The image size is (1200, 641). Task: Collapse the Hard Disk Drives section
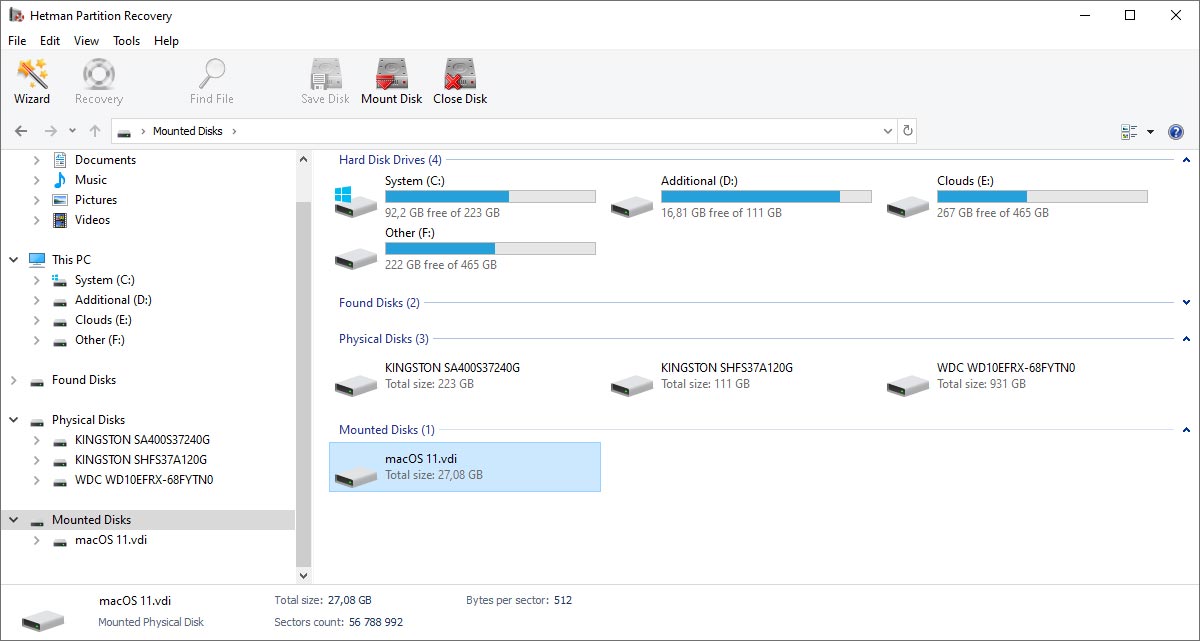(x=1187, y=160)
